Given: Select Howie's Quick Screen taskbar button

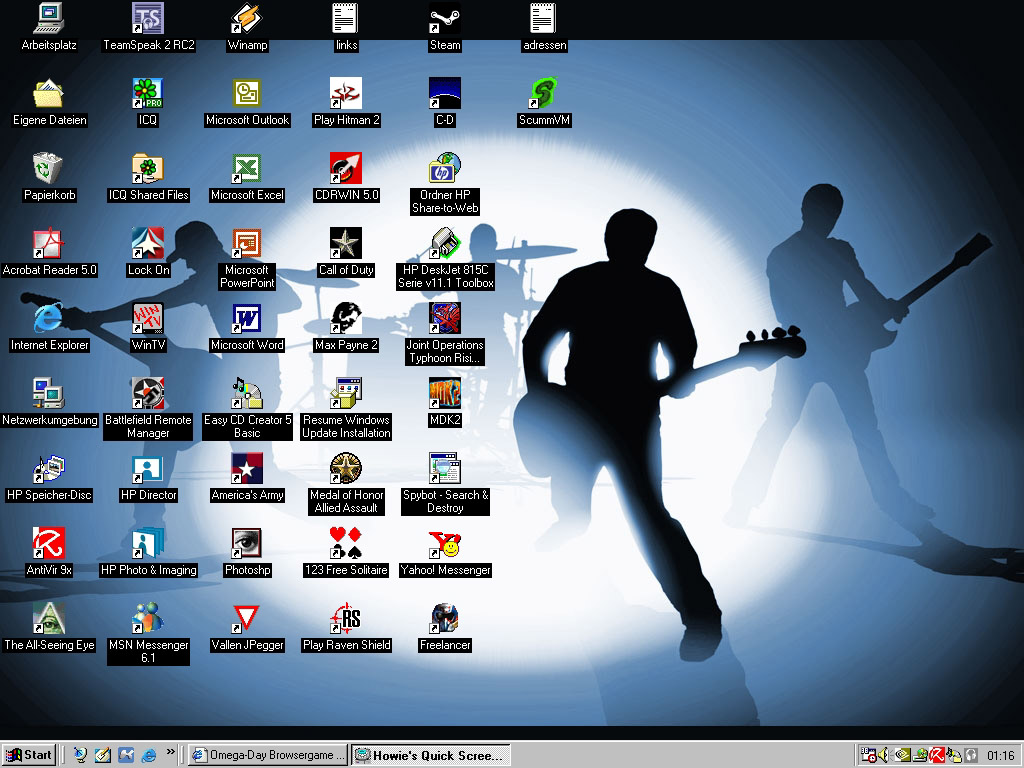Looking at the screenshot, I should pyautogui.click(x=431, y=755).
